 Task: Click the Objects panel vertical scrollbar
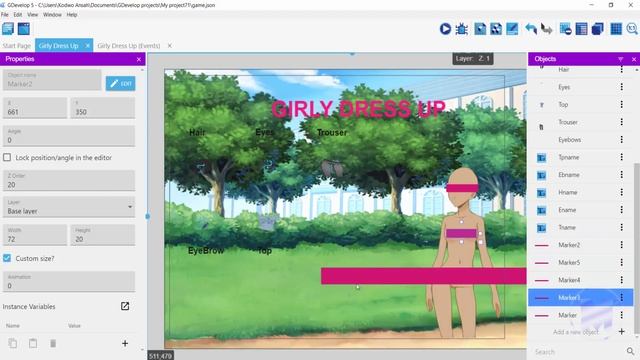pos(637,249)
